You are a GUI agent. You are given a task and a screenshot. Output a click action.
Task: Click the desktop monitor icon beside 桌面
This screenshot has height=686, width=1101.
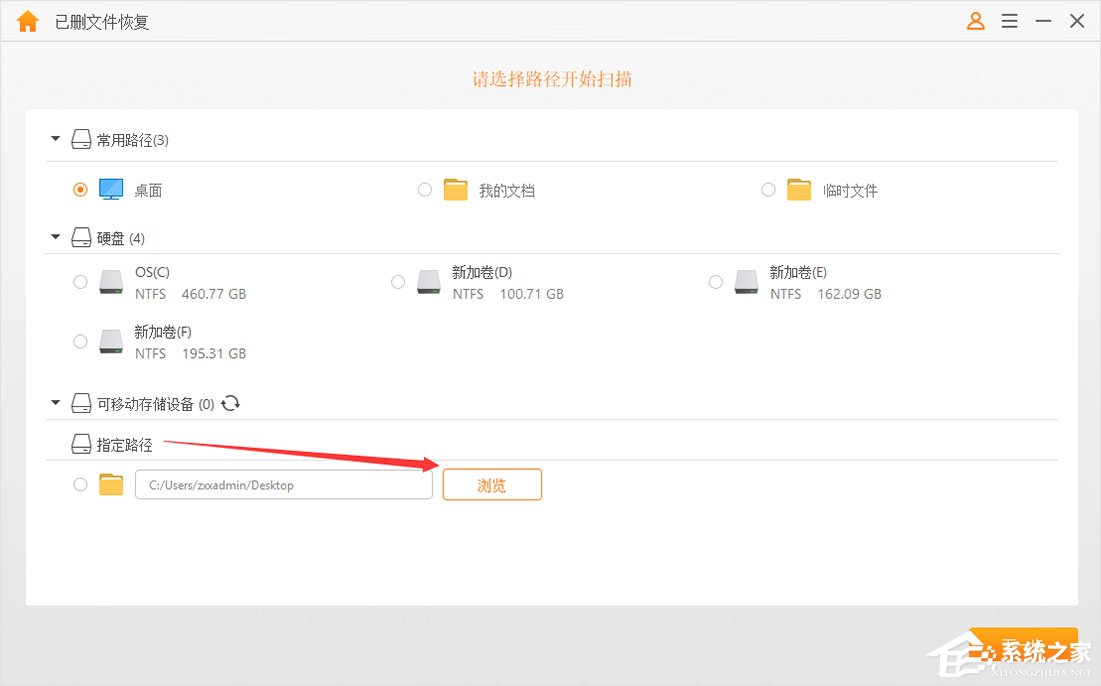[112, 189]
